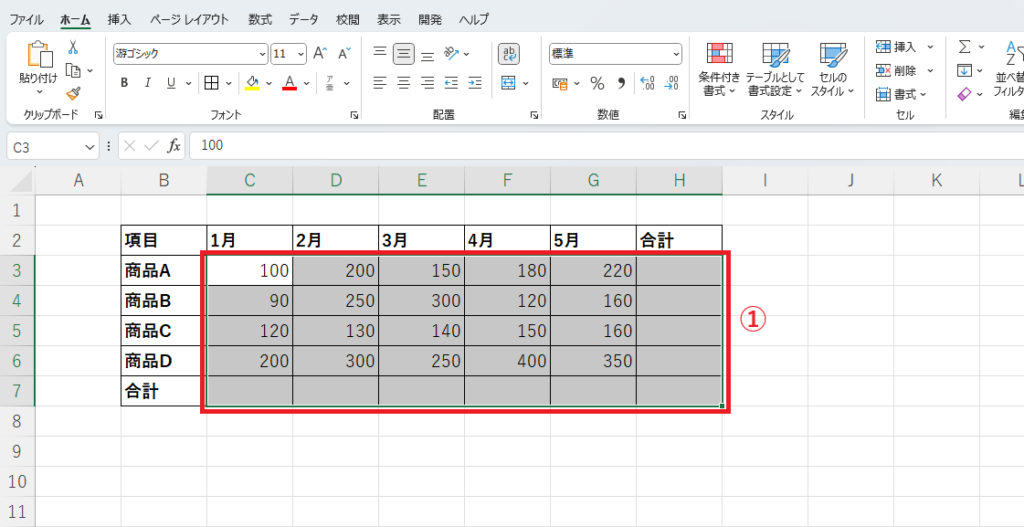
Task: Align text right
Action: coord(428,83)
